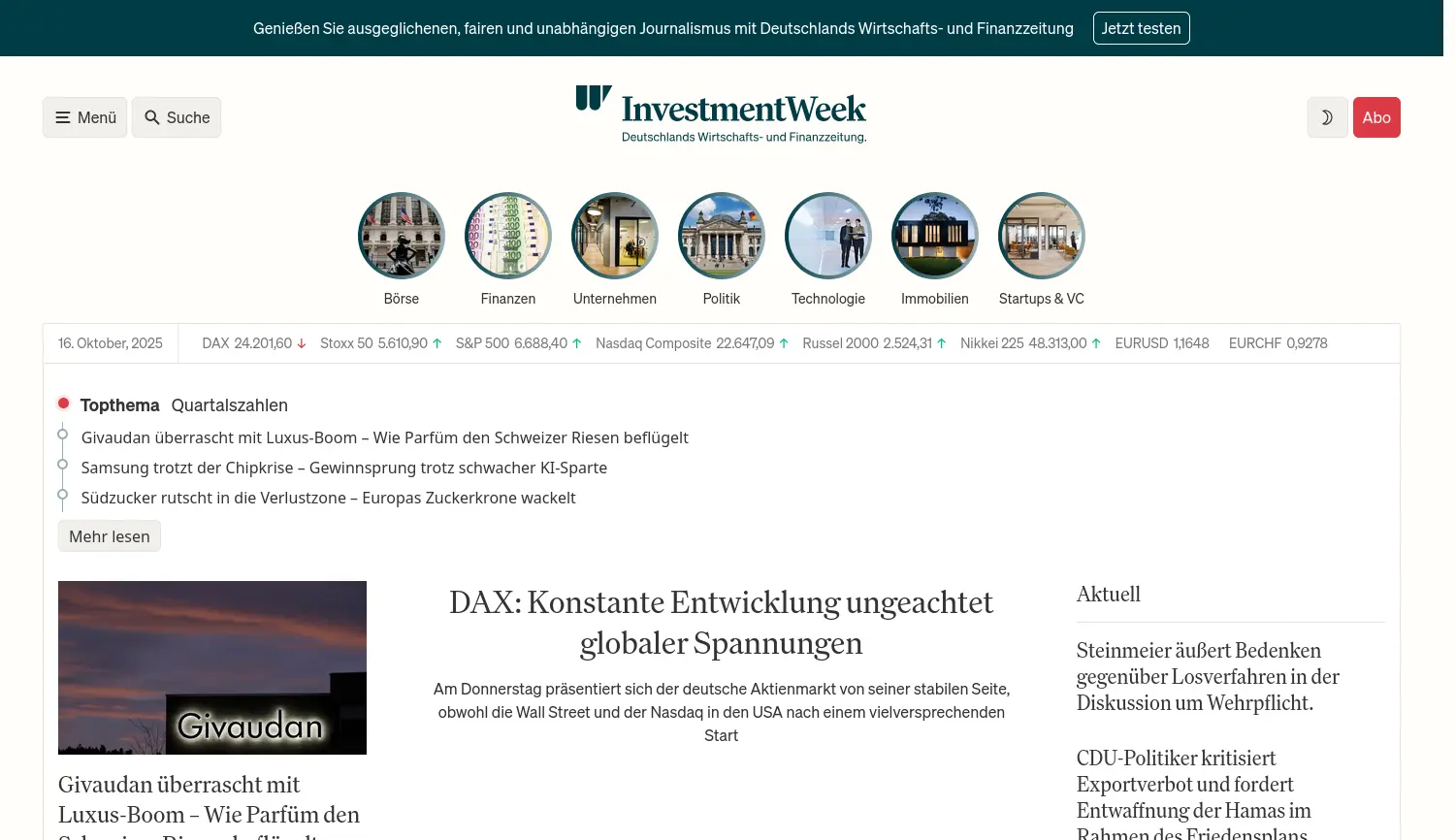This screenshot has height=840, width=1455.
Task: Open the Börse category circle icon
Action: 401,236
